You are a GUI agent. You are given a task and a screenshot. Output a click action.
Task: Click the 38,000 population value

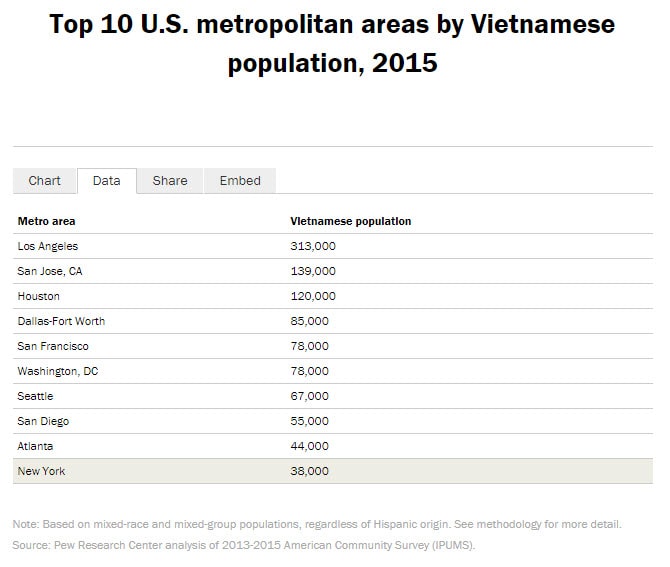309,471
